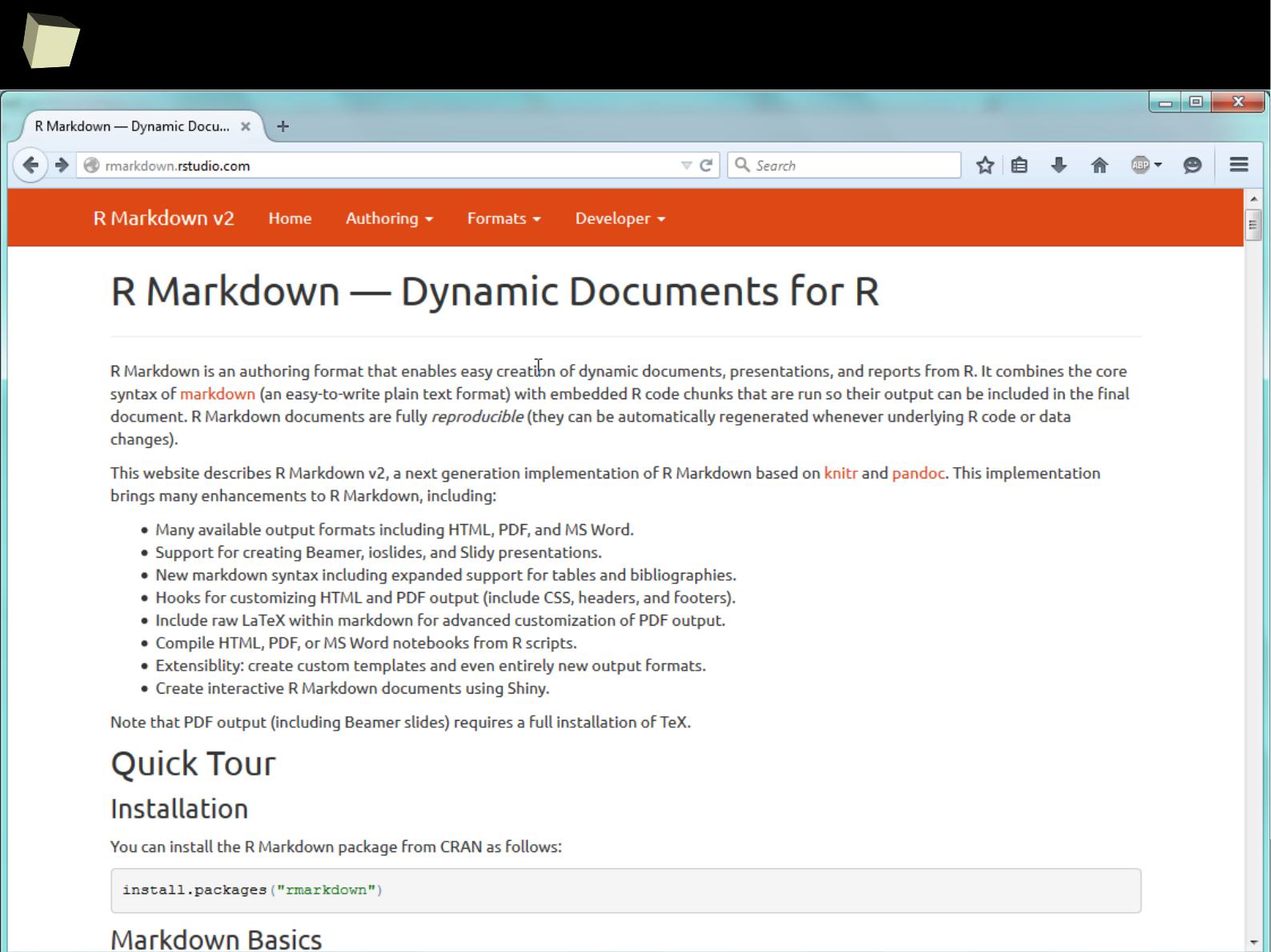Go to the browser home page icon
1271x952 pixels.
tap(1100, 166)
